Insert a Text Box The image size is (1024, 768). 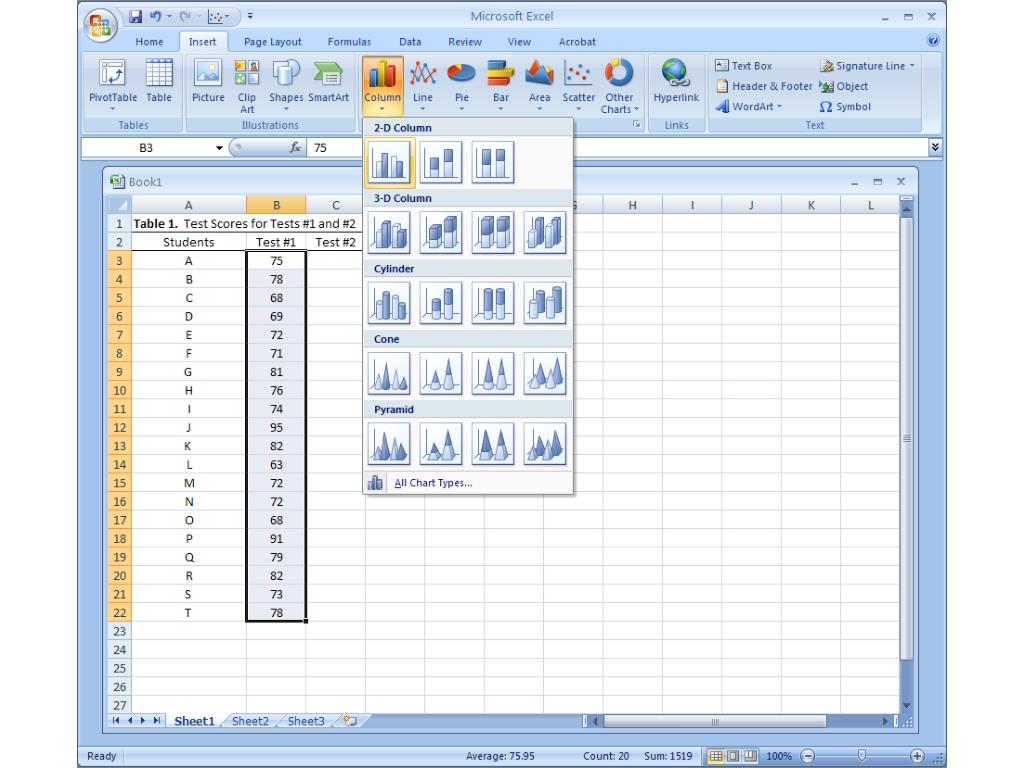(743, 65)
